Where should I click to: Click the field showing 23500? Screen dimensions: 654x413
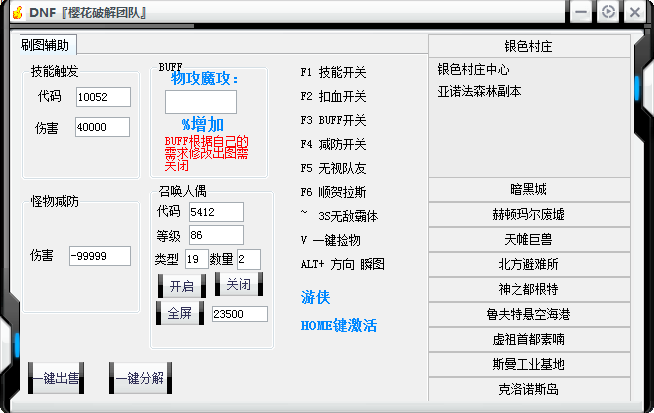coord(240,314)
